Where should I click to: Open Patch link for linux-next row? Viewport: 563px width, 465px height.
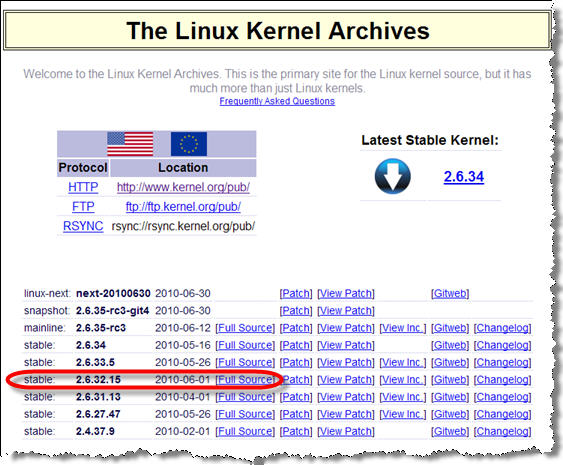[x=296, y=293]
